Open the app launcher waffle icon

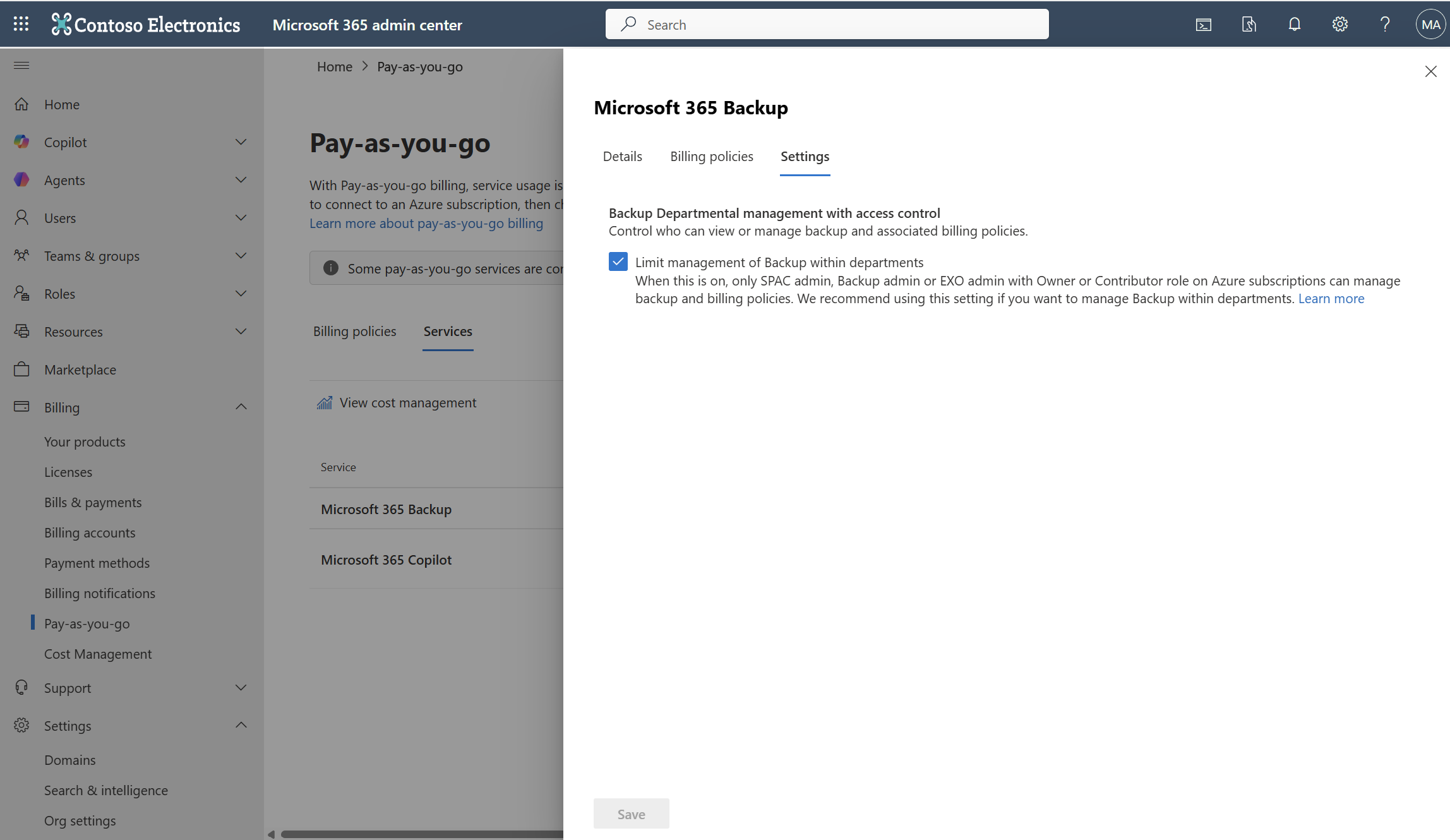click(21, 24)
